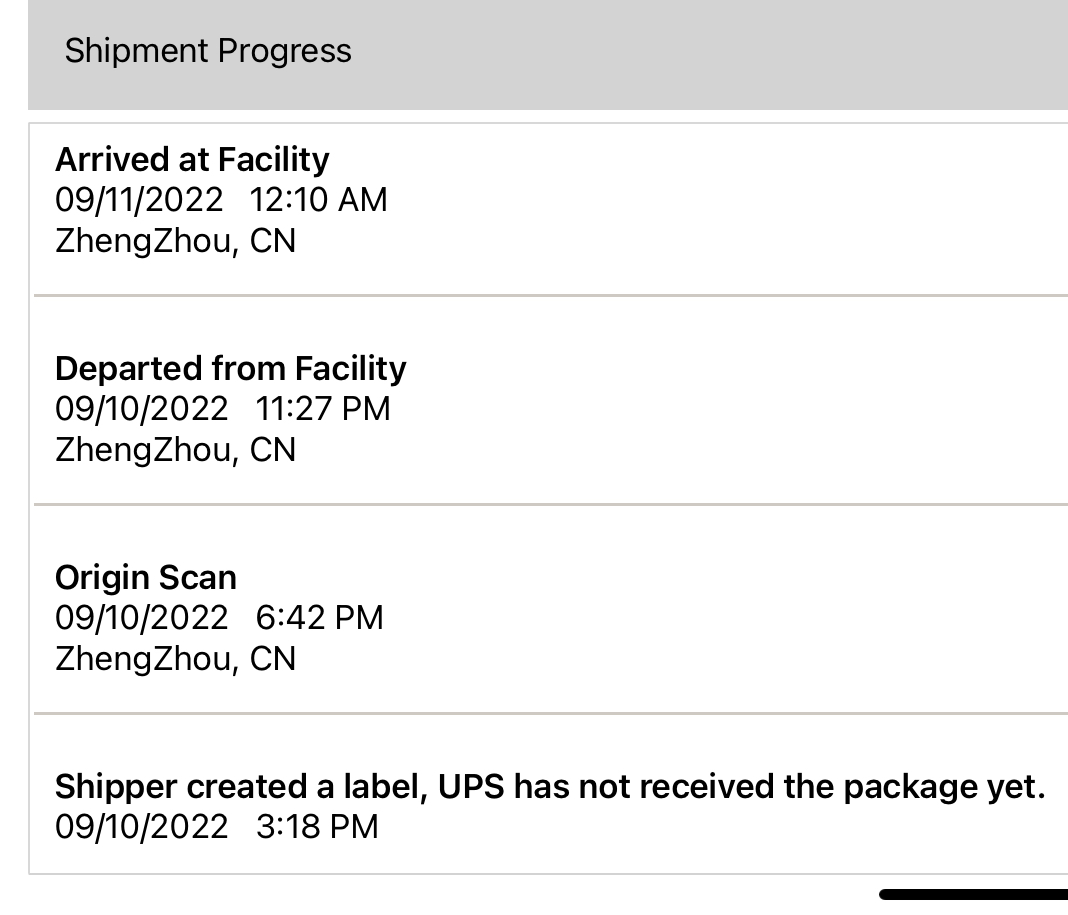Click the date beside 6:42 PM
The image size is (1068, 915).
pyautogui.click(x=141, y=618)
